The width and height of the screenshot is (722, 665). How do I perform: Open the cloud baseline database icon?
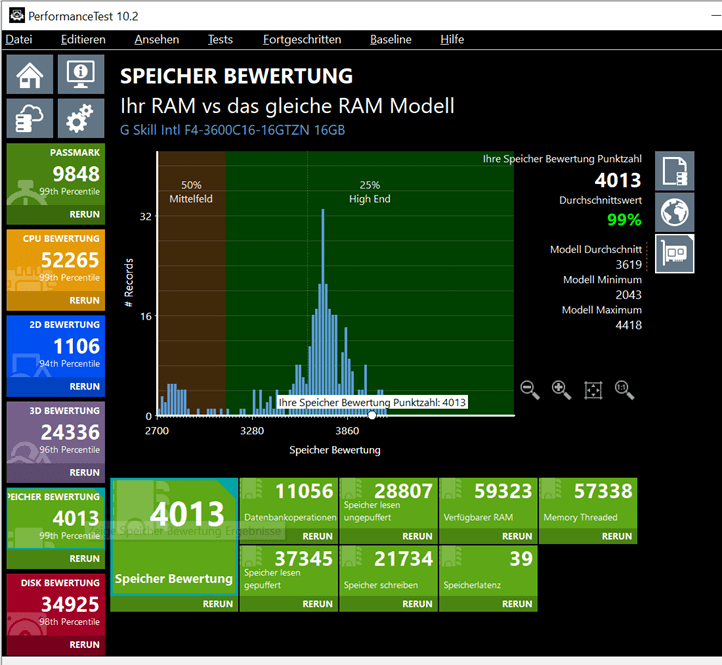(30, 118)
